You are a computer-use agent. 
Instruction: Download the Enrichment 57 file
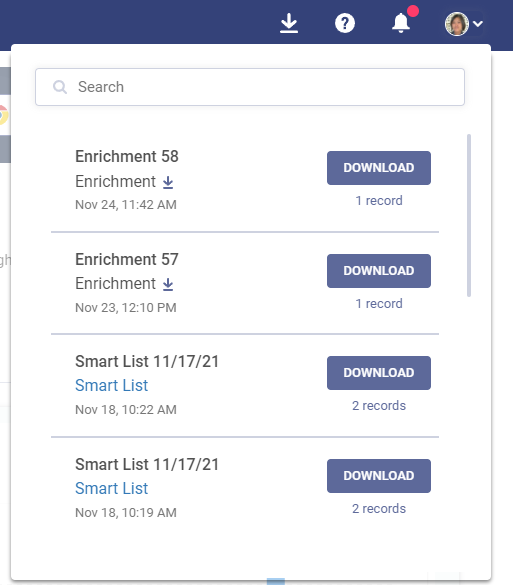(x=379, y=271)
